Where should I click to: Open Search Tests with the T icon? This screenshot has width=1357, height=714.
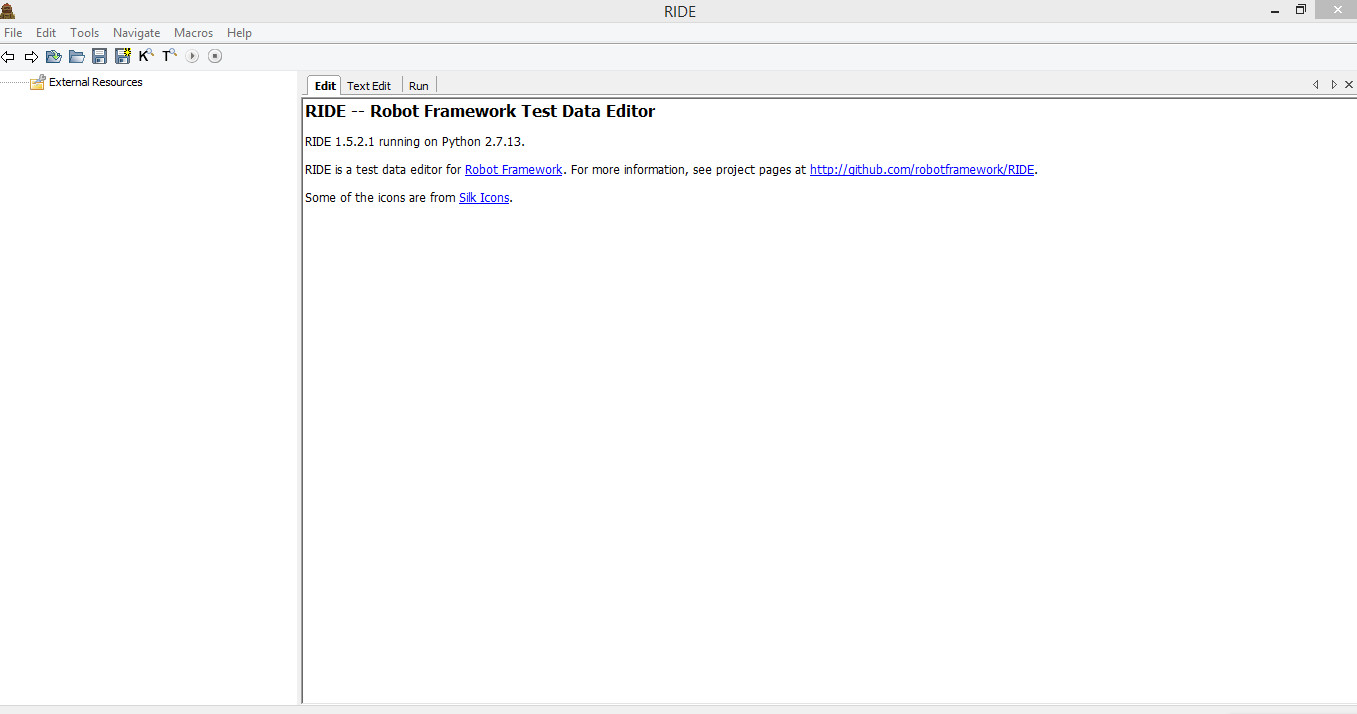click(169, 56)
